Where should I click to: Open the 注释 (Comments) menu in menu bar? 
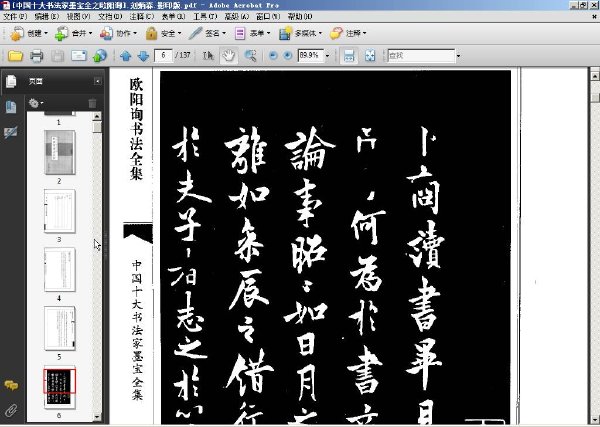pyautogui.click(x=142, y=16)
